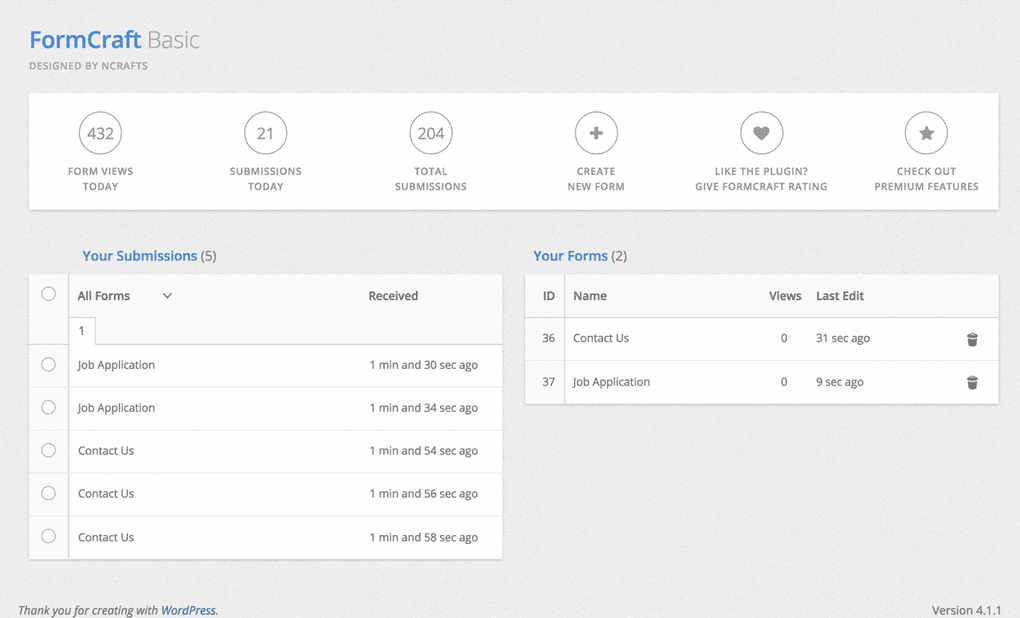The image size is (1020, 618).
Task: Click the Version 4.1.1 label
Action: pos(967,610)
